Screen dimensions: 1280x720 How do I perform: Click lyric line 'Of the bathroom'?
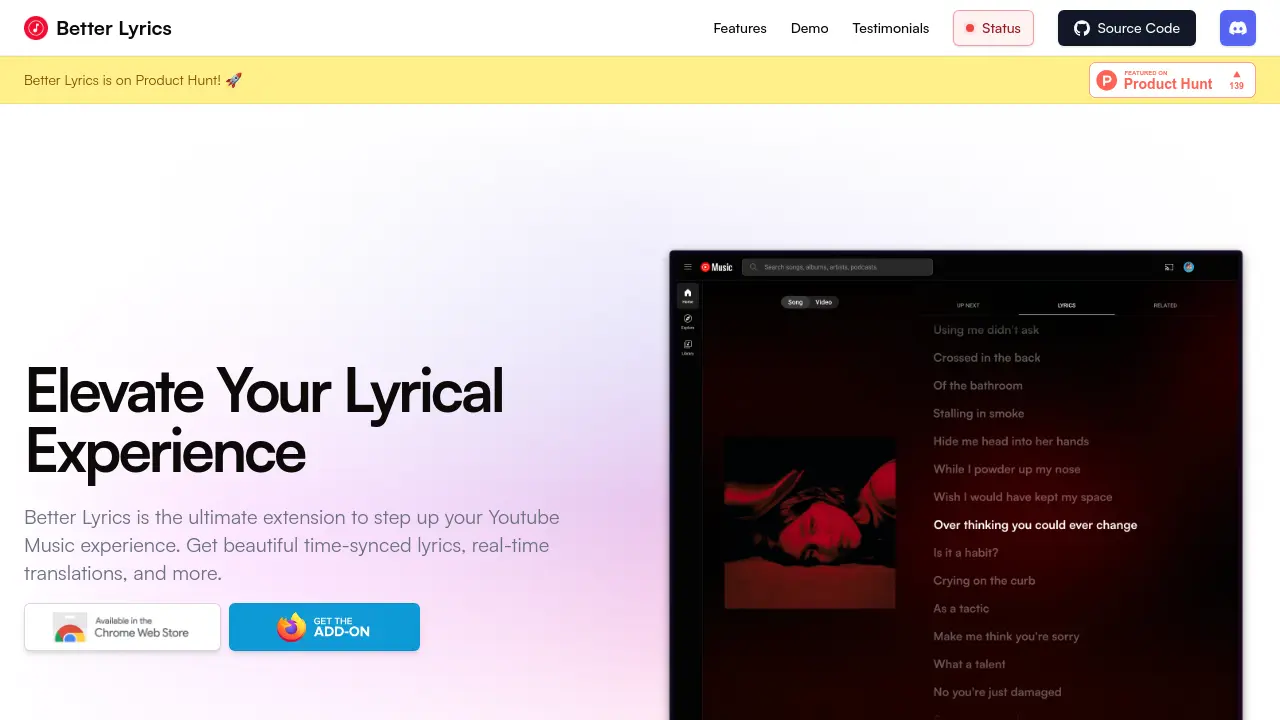pyautogui.click(x=978, y=386)
